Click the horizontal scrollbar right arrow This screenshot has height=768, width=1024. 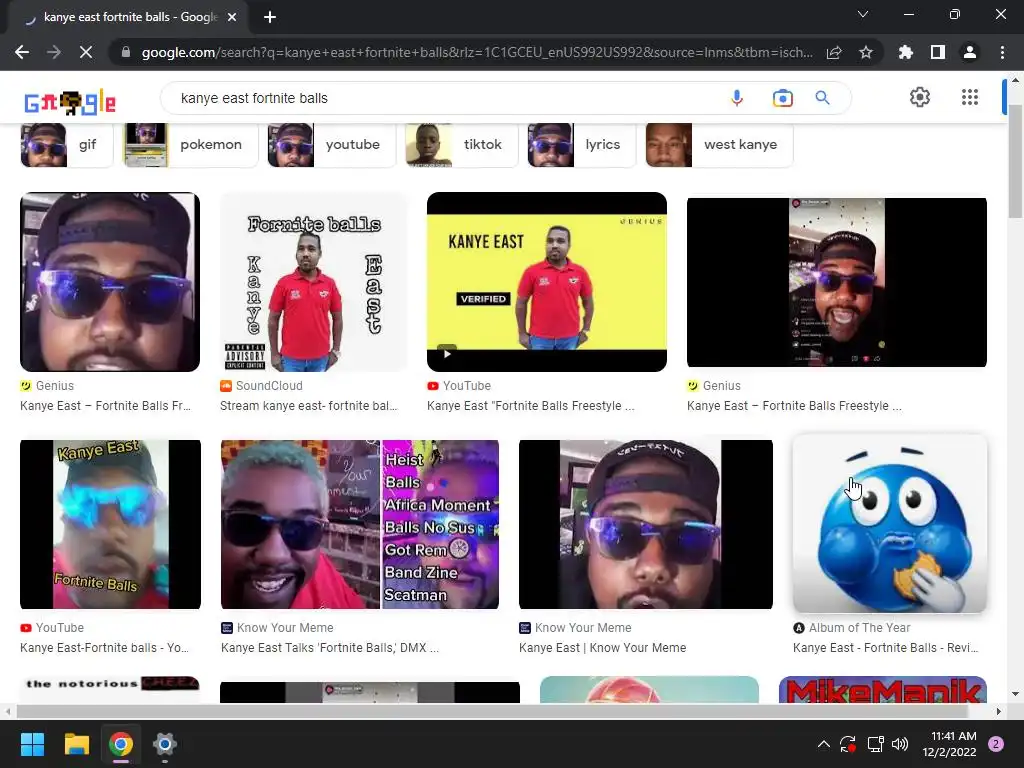[999, 711]
